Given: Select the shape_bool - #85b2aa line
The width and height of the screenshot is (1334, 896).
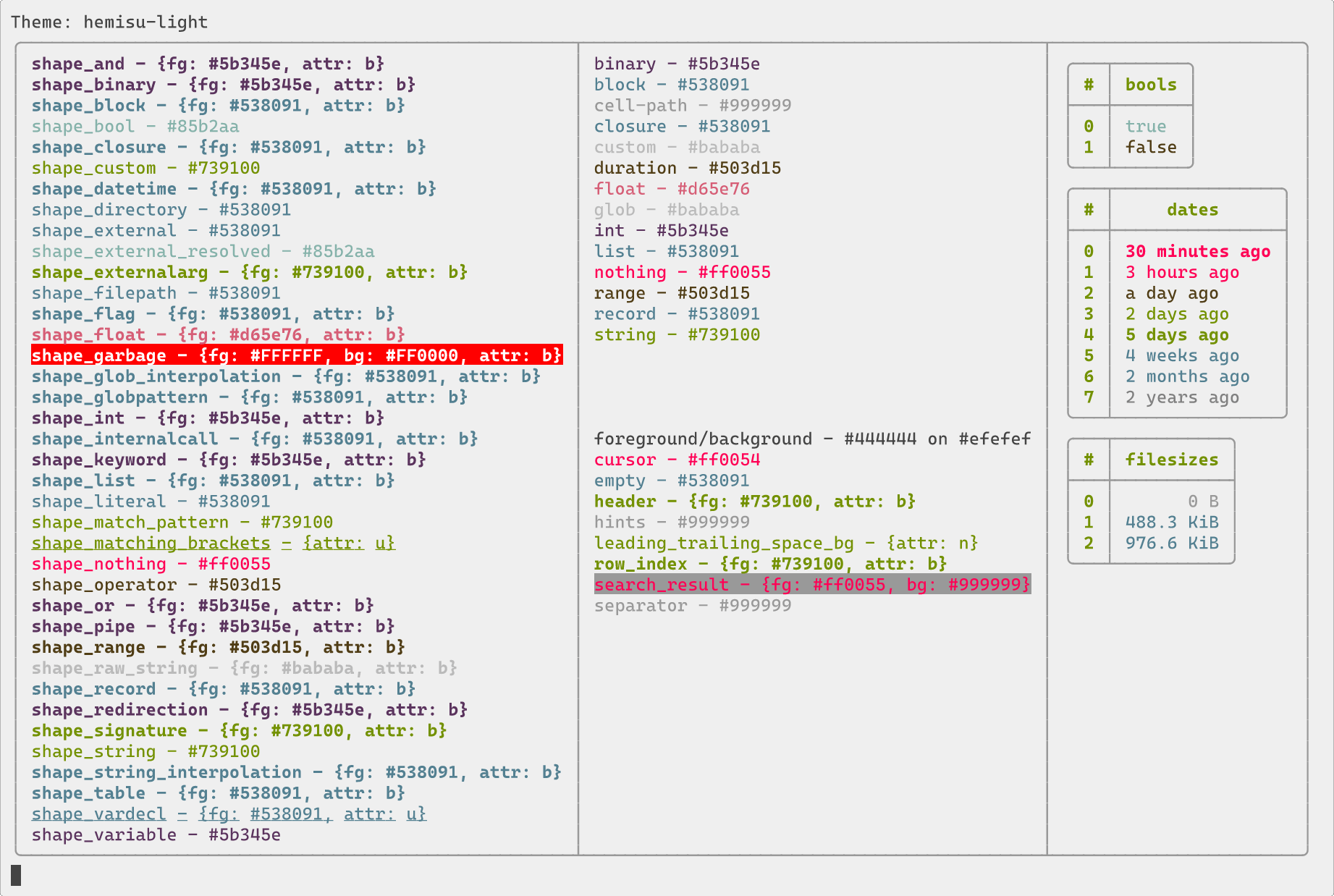Looking at the screenshot, I should pos(135,127).
